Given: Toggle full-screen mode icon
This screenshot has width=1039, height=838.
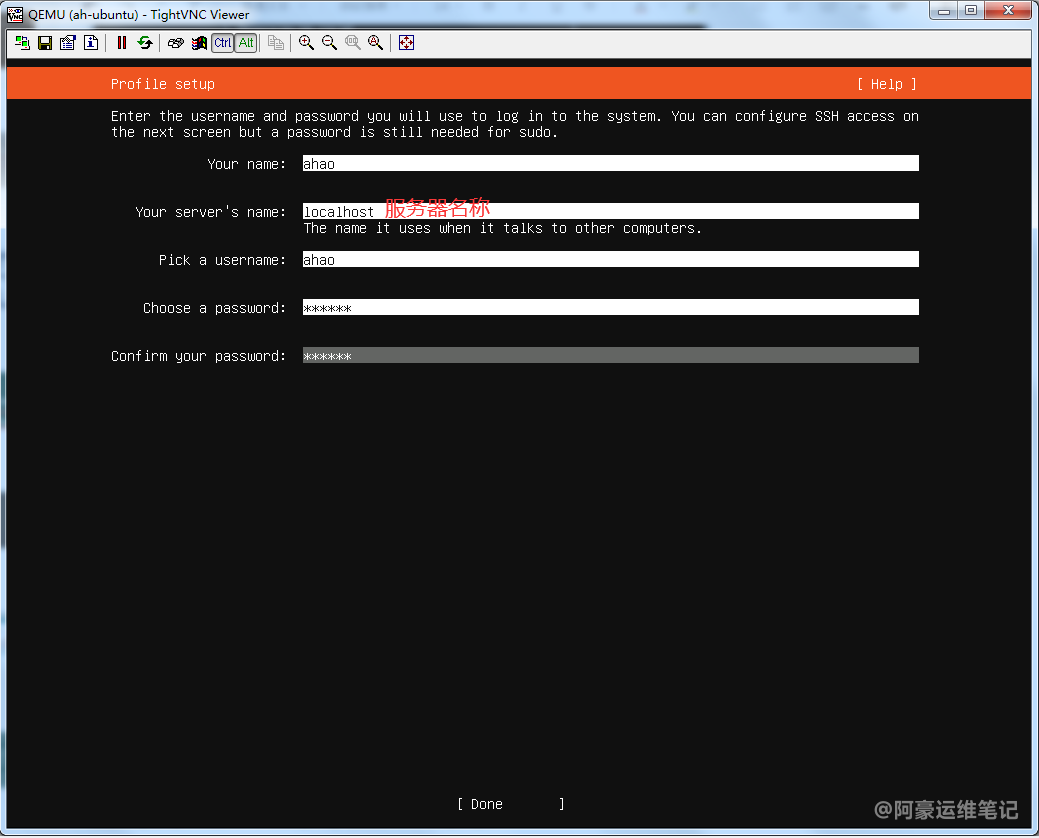Looking at the screenshot, I should 406,43.
